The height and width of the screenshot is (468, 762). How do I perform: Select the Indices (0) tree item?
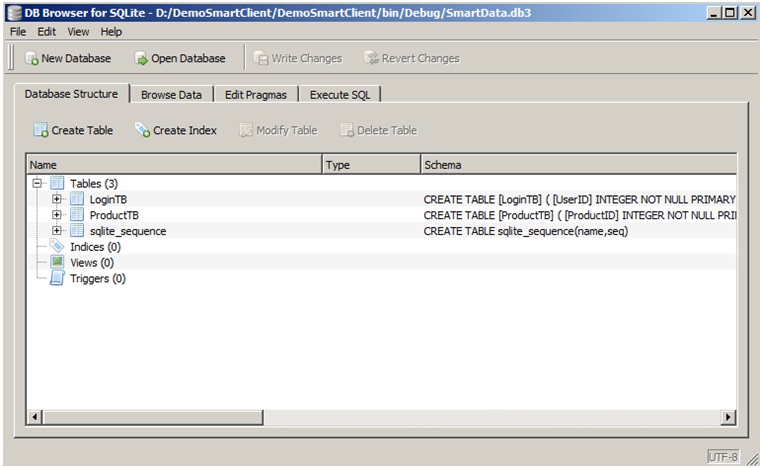[x=95, y=247]
